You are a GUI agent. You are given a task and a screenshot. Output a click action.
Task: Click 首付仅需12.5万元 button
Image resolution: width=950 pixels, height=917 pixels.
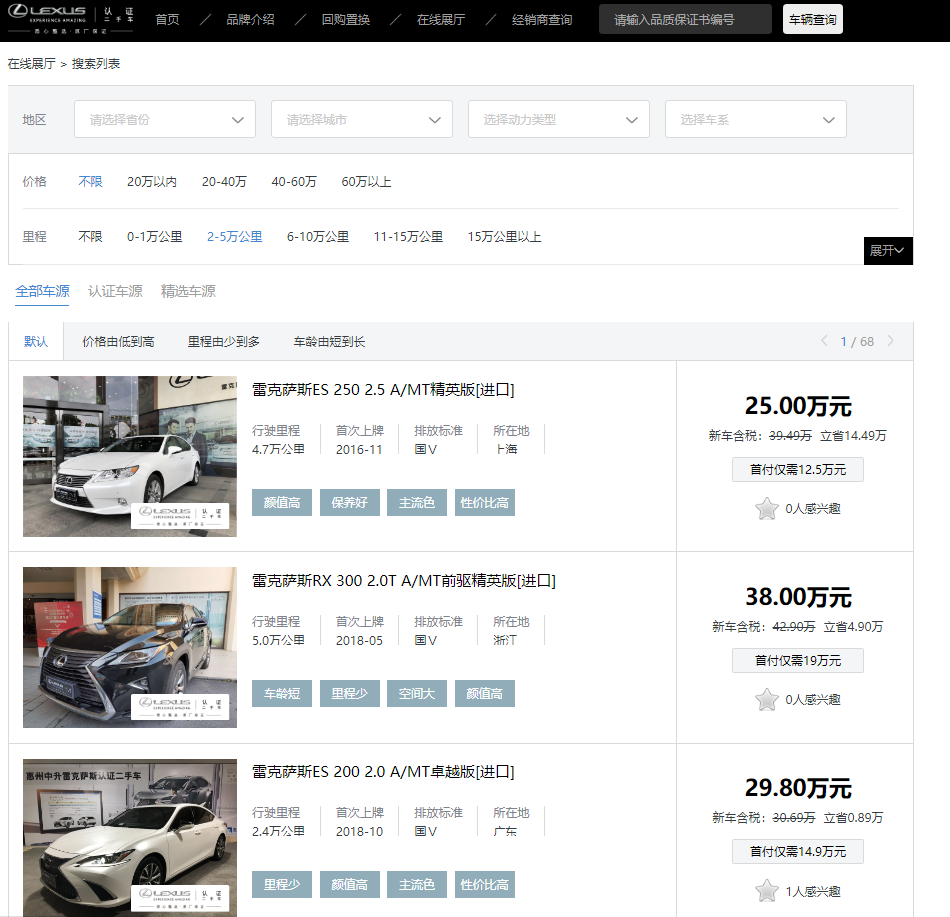(x=797, y=469)
